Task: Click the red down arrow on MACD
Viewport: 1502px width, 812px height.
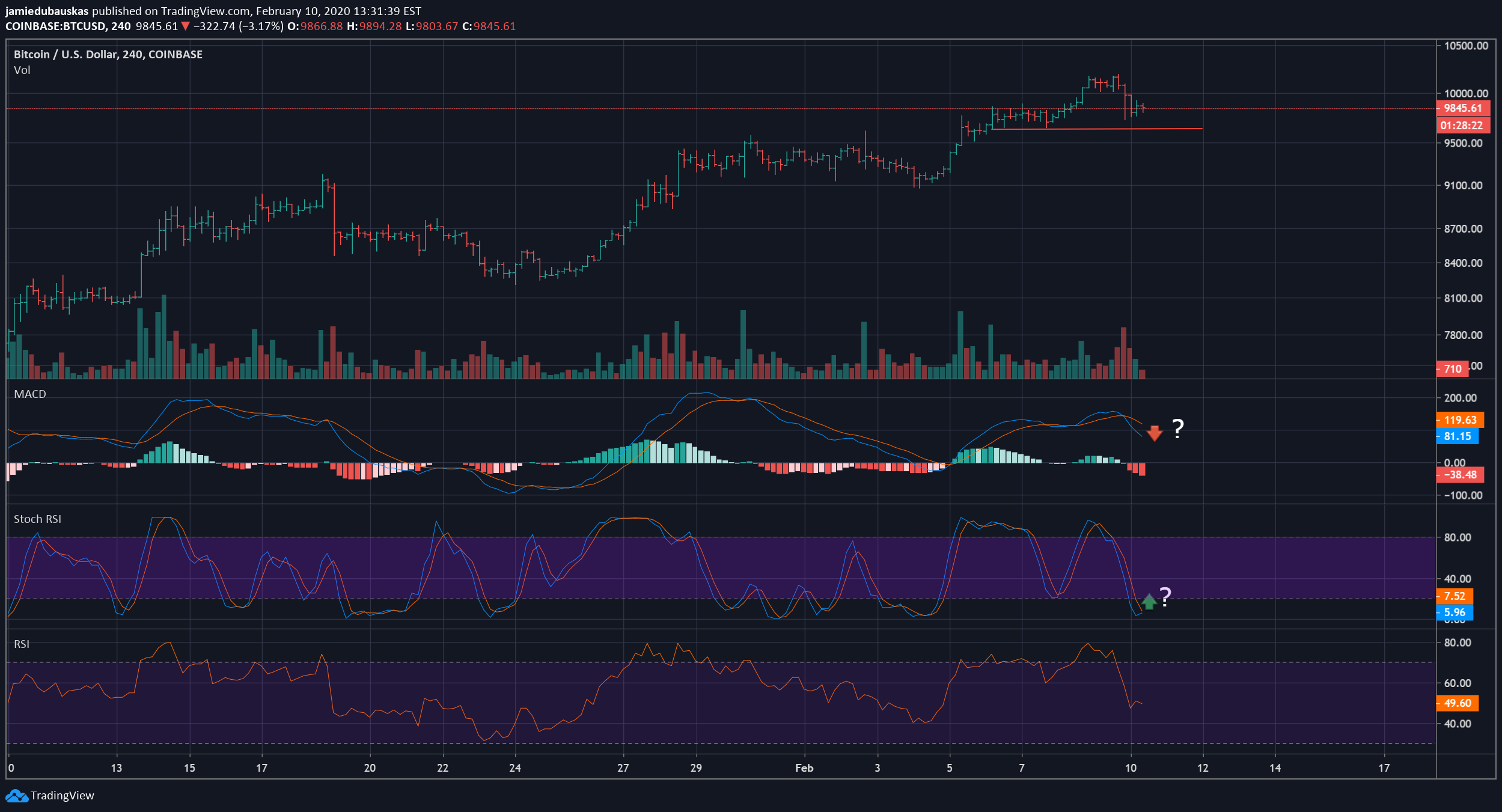Action: click(1155, 433)
